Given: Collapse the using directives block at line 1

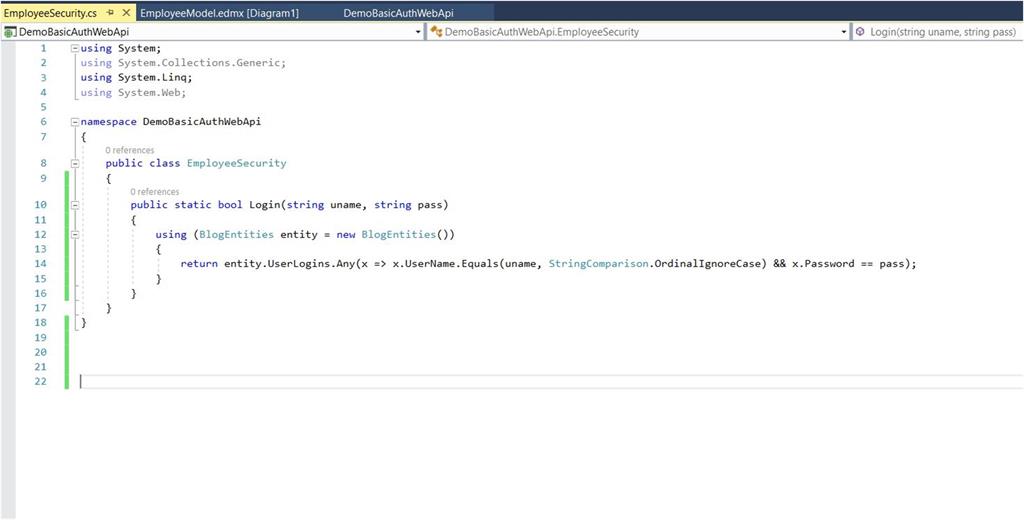Looking at the screenshot, I should point(75,48).
